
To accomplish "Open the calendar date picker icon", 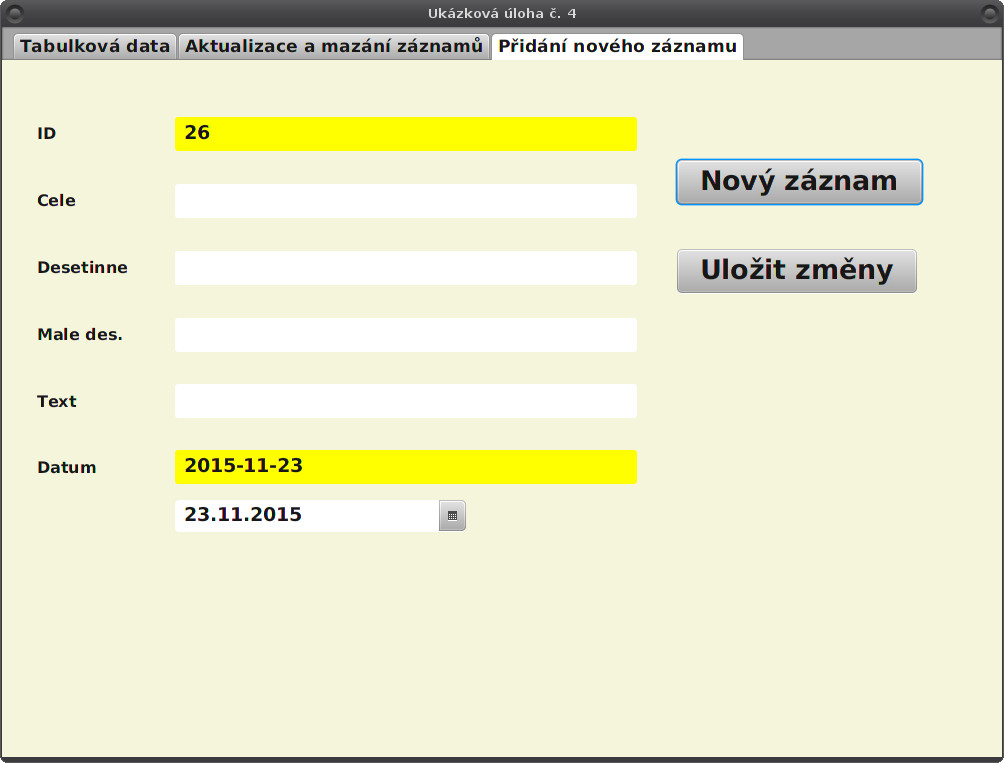I will 452,515.
